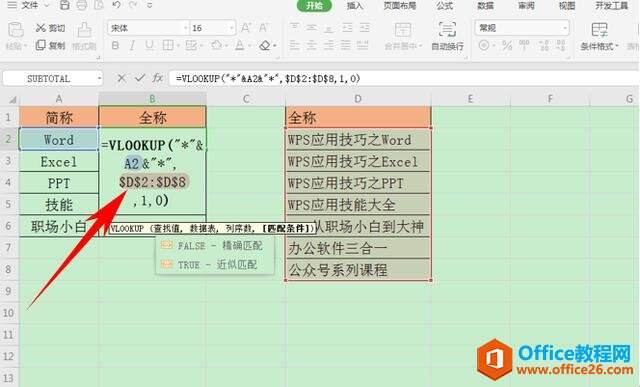
Task: Expand the quick access toolbar customize arrow
Action: 150,5
